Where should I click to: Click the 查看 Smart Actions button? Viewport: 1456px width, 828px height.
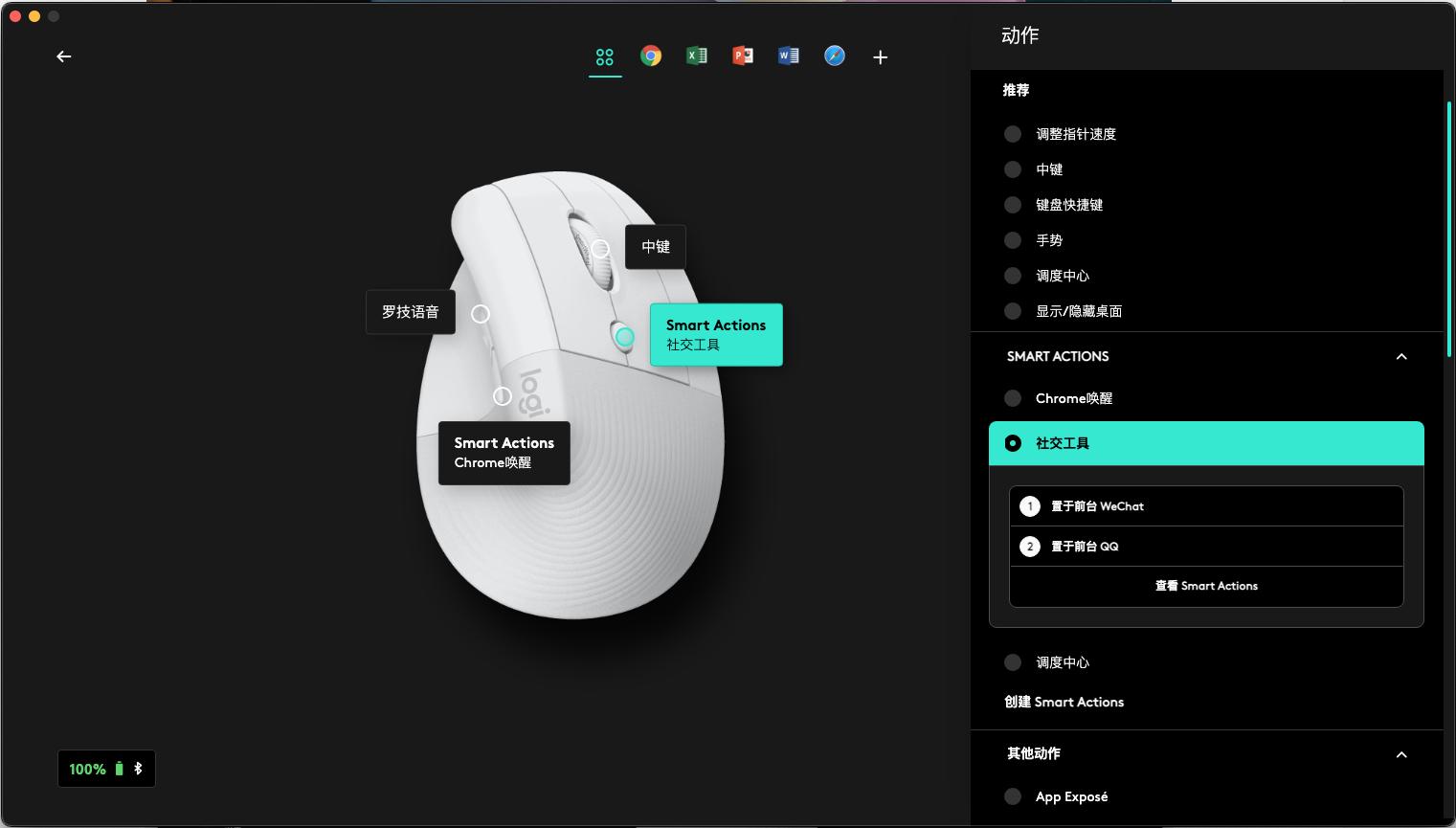(x=1206, y=586)
